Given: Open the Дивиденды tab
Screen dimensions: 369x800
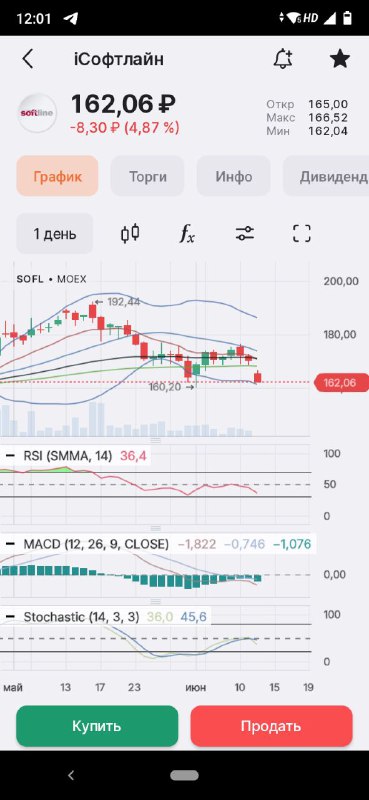Looking at the screenshot, I should [326, 177].
